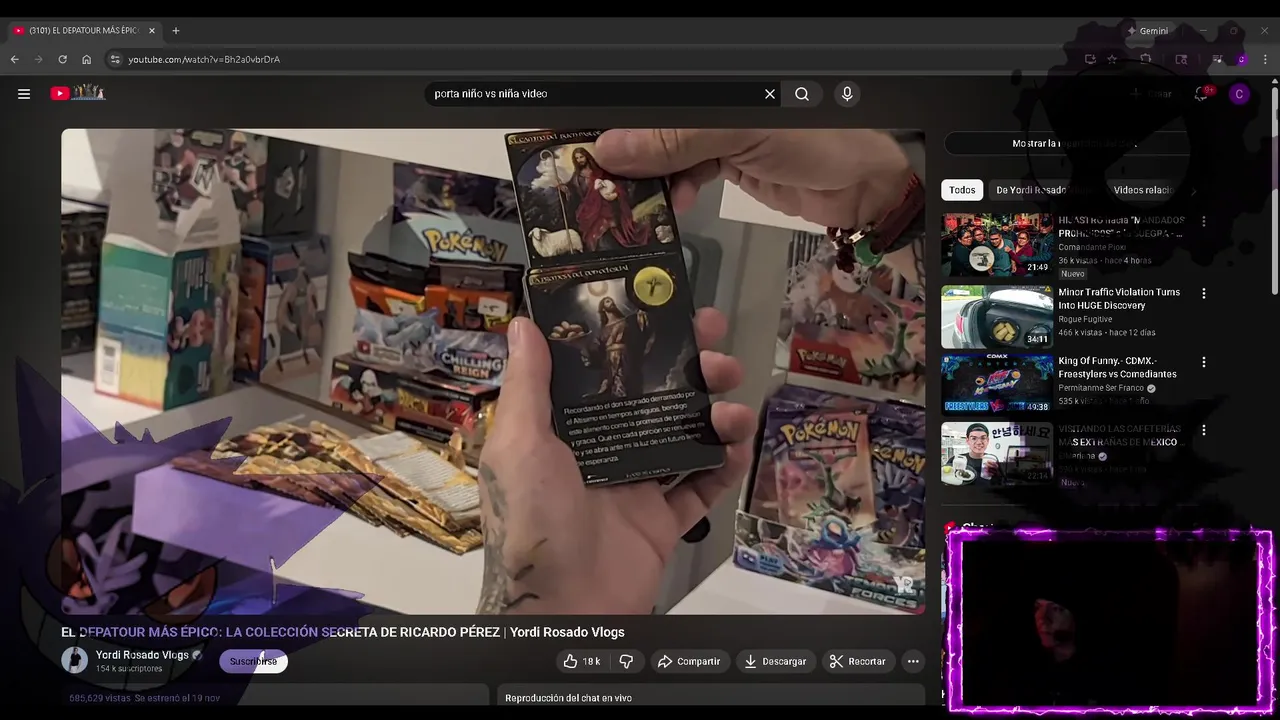View site information icon in address bar
This screenshot has width=1280, height=720.
(115, 59)
